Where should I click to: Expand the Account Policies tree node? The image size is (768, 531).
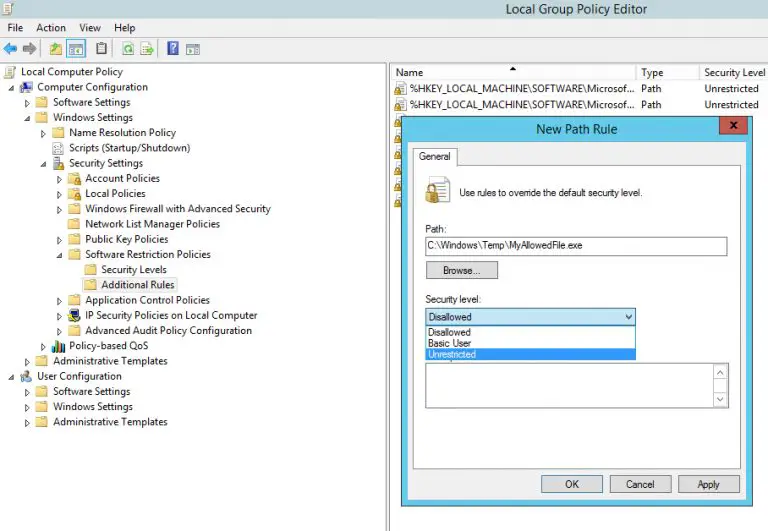pyautogui.click(x=59, y=179)
